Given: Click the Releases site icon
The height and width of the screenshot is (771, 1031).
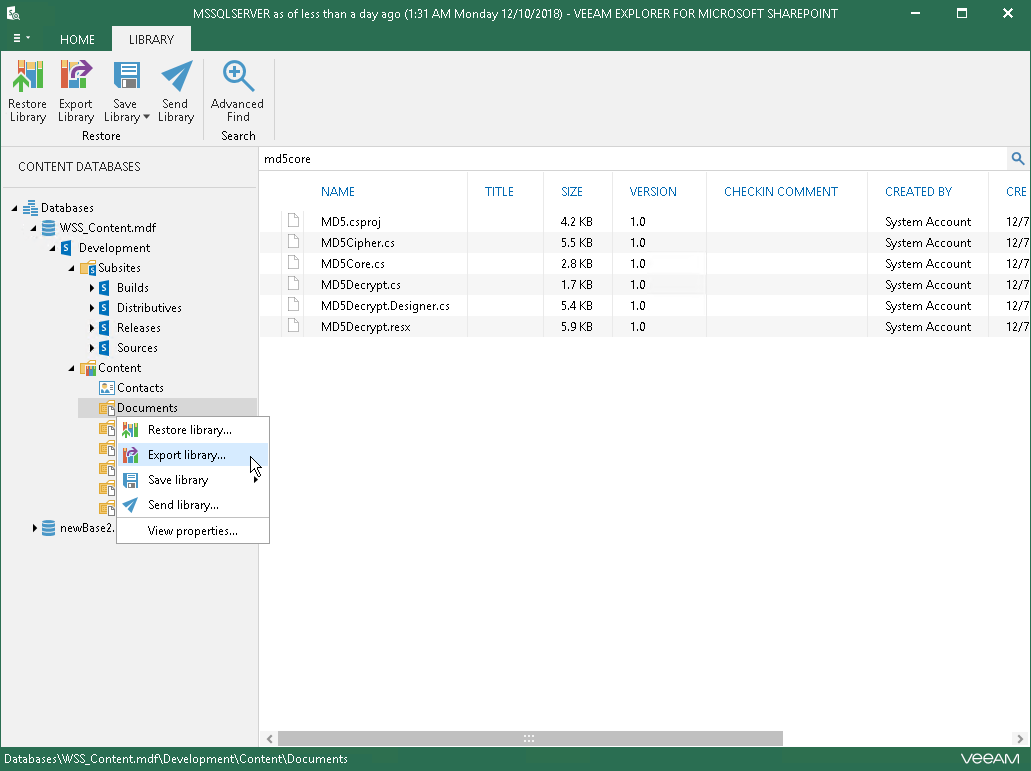Looking at the screenshot, I should pos(104,328).
